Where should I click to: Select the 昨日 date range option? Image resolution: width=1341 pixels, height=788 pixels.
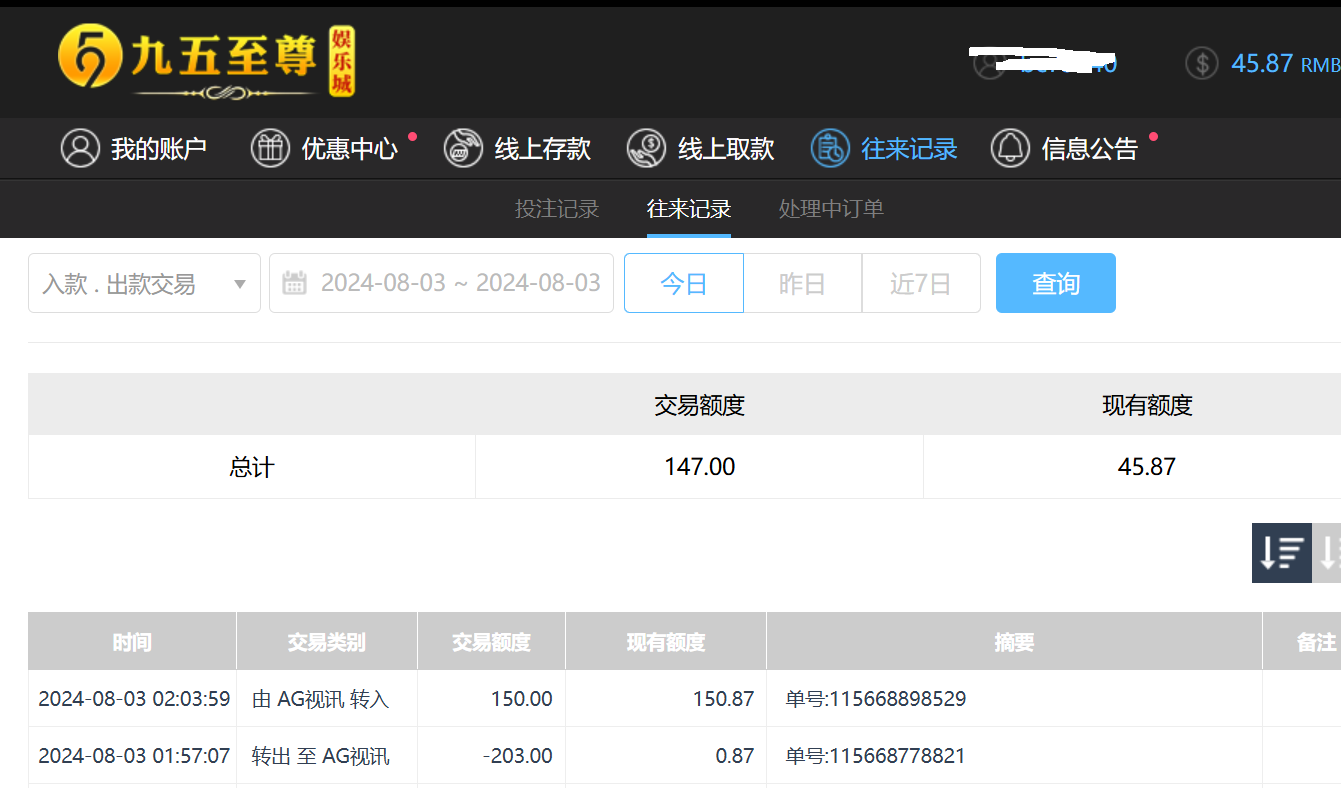(802, 283)
